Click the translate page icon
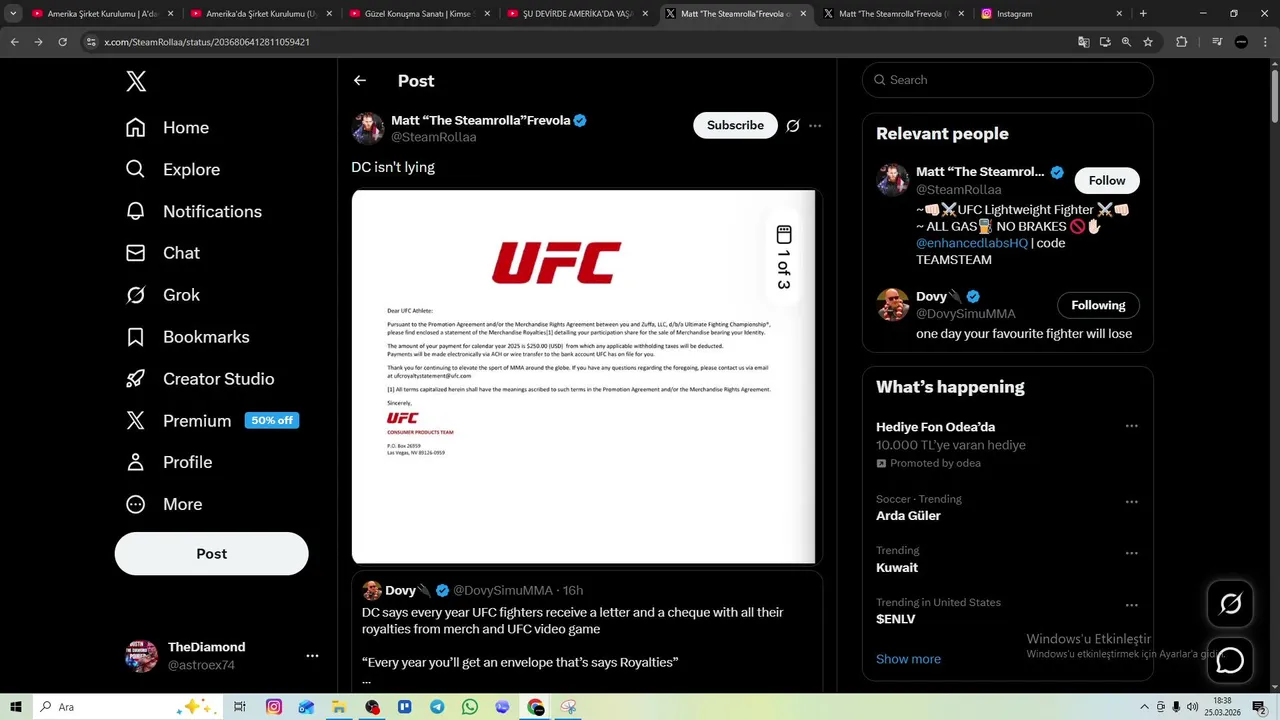Screen dimensions: 1280x720 click(1084, 42)
